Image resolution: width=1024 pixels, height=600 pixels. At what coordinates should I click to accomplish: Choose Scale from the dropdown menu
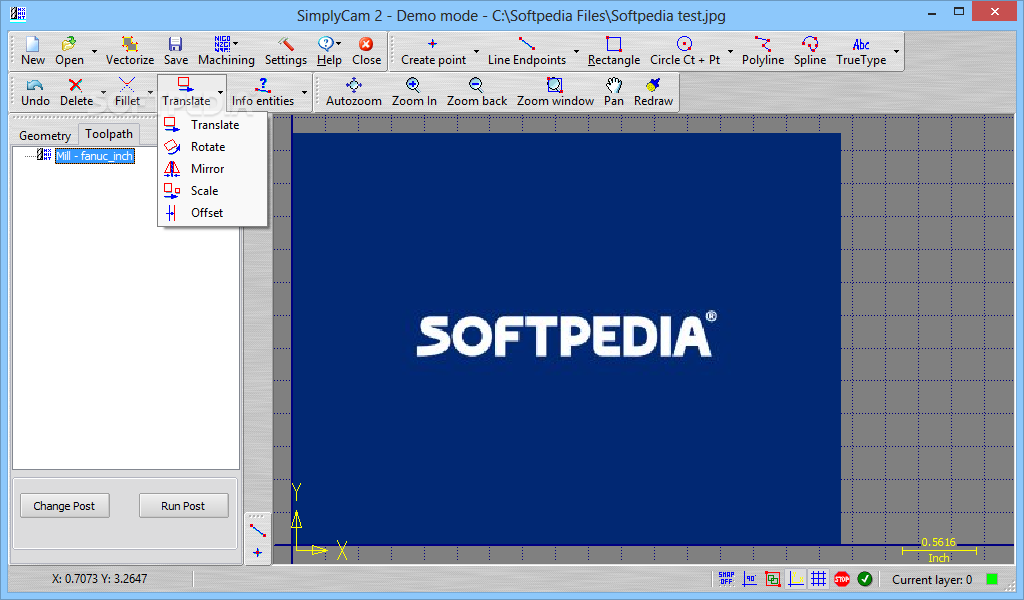click(x=212, y=191)
